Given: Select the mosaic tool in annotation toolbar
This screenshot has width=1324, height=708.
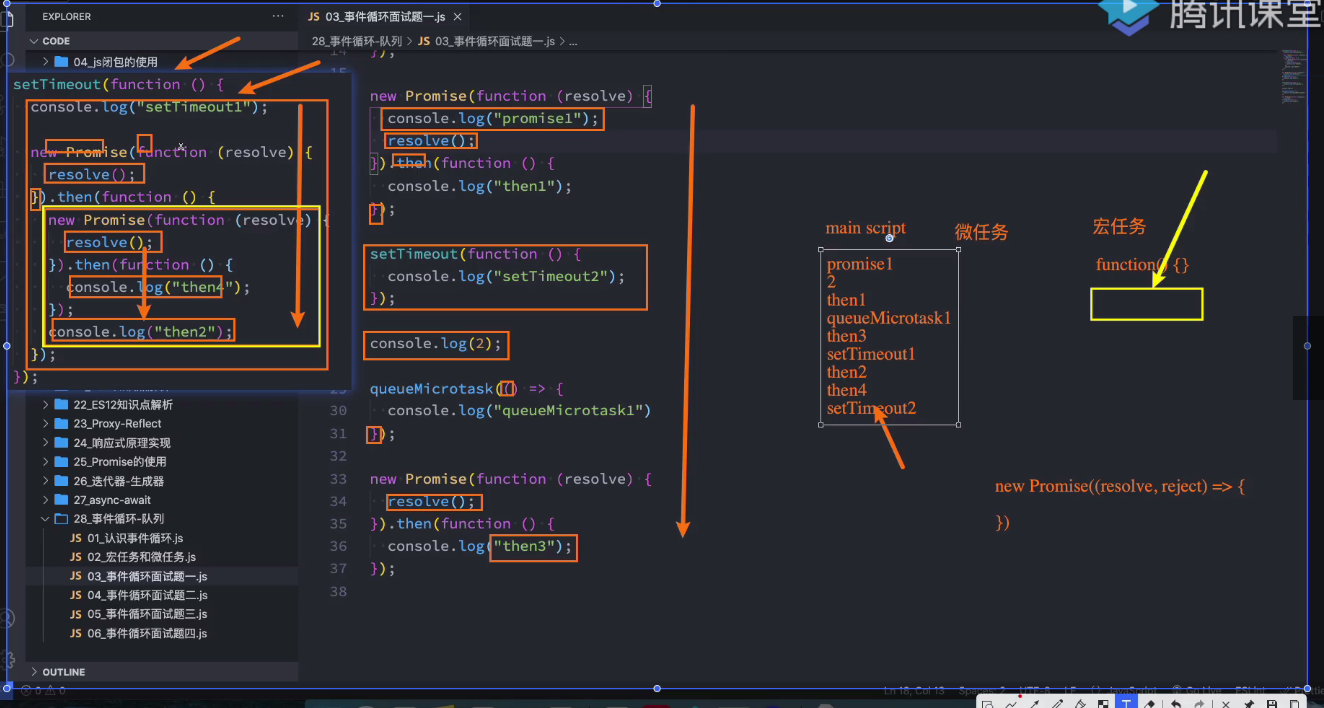Looking at the screenshot, I should (1103, 704).
